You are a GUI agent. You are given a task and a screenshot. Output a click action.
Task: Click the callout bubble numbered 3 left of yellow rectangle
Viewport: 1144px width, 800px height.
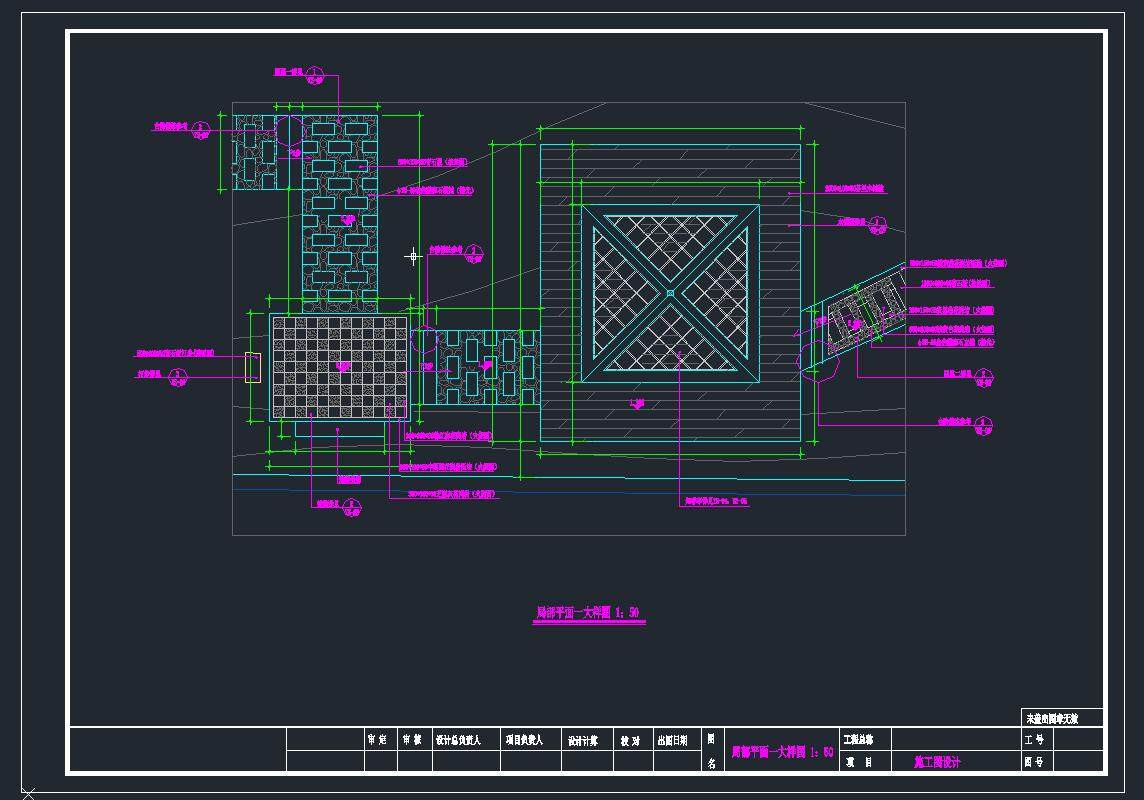tap(178, 377)
